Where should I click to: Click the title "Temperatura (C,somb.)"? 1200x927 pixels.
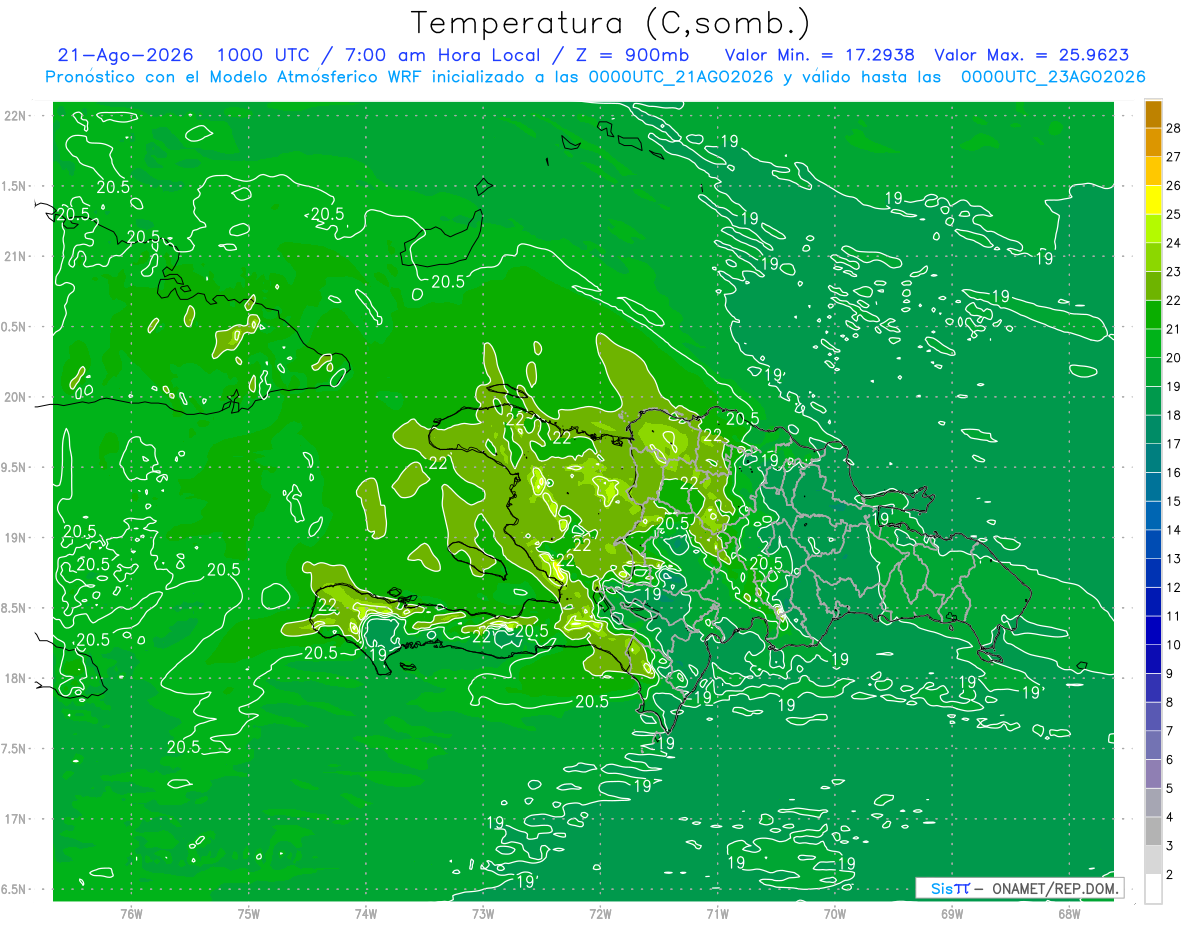tap(610, 23)
